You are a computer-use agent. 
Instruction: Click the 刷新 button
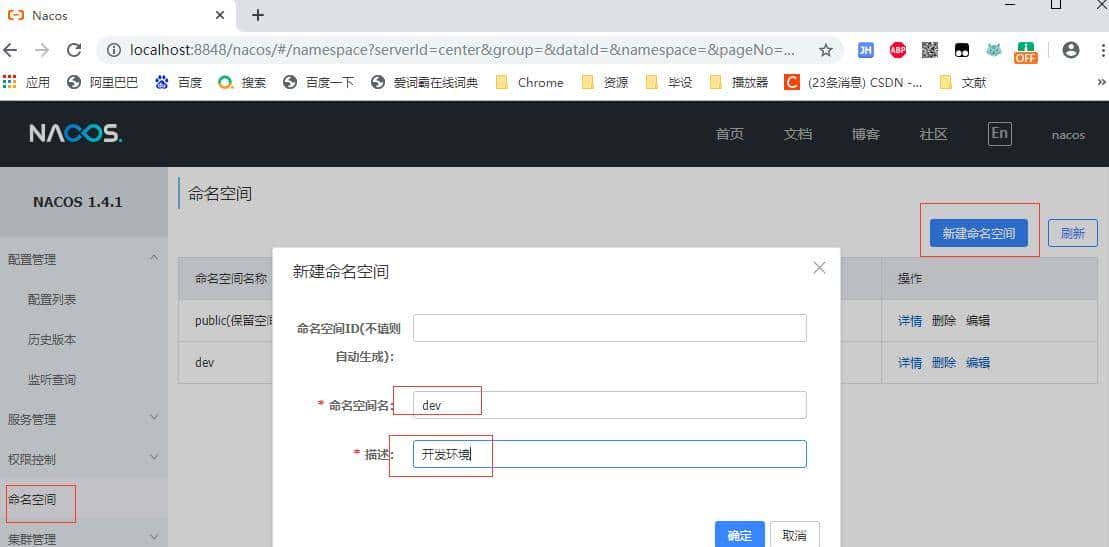[x=1073, y=234]
